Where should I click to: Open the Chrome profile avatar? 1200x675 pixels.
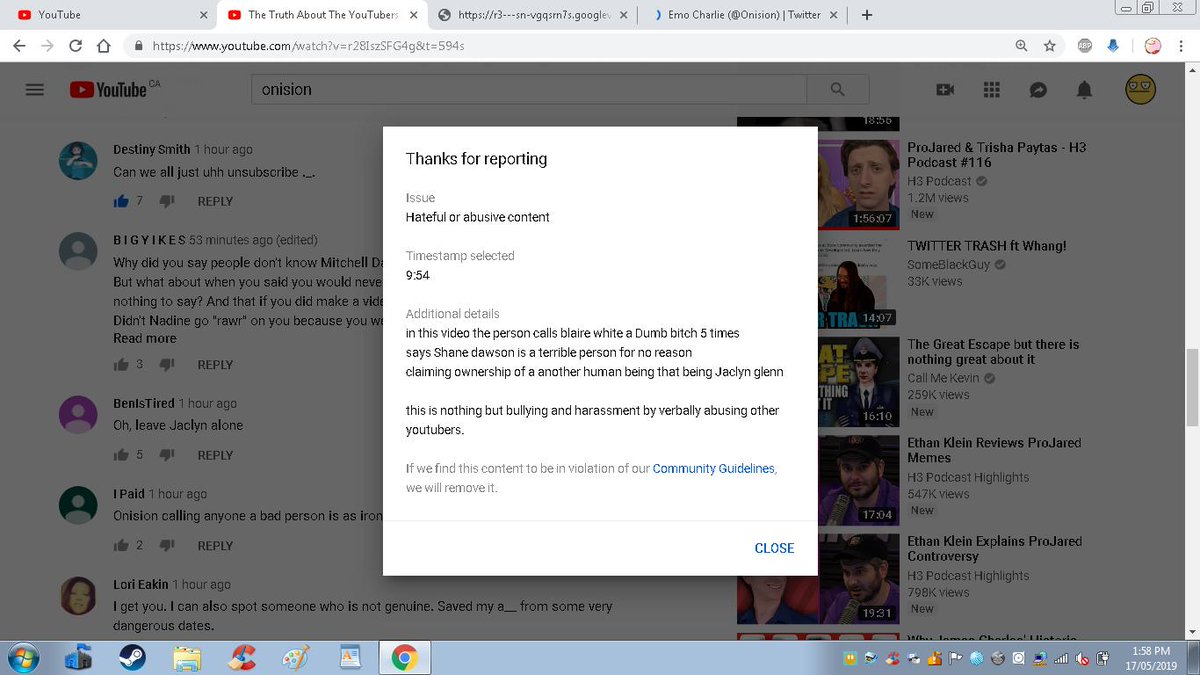(1153, 46)
